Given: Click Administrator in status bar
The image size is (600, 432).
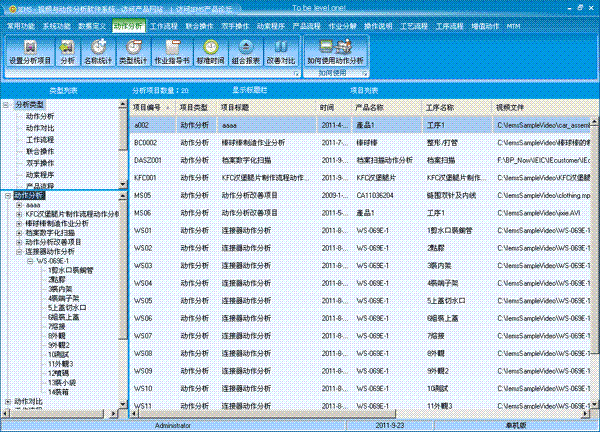Looking at the screenshot, I should click(173, 425).
